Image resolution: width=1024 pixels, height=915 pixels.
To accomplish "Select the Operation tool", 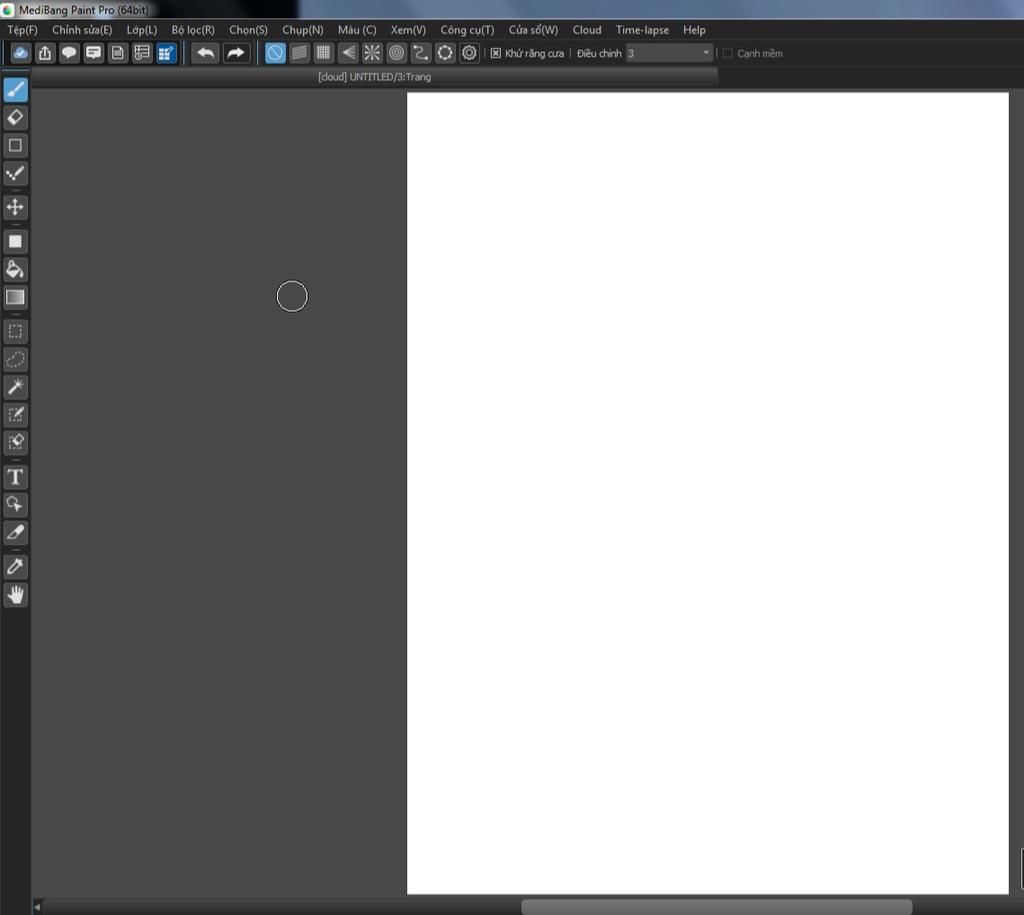I will (16, 504).
